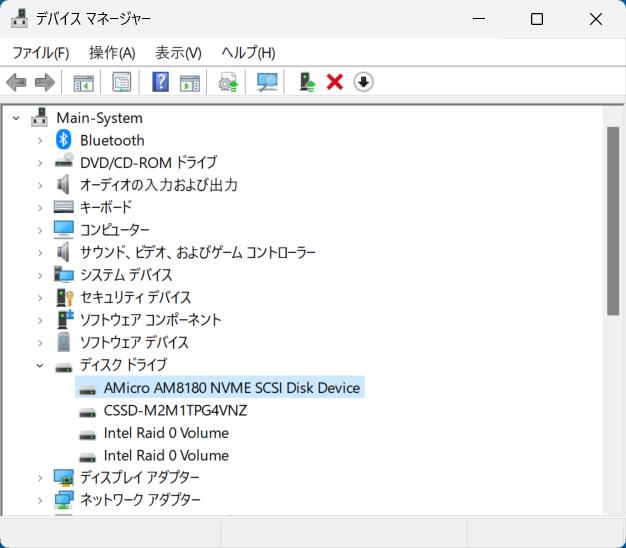Click the speaker icon beside オーディオの入力および出力

[x=63, y=184]
